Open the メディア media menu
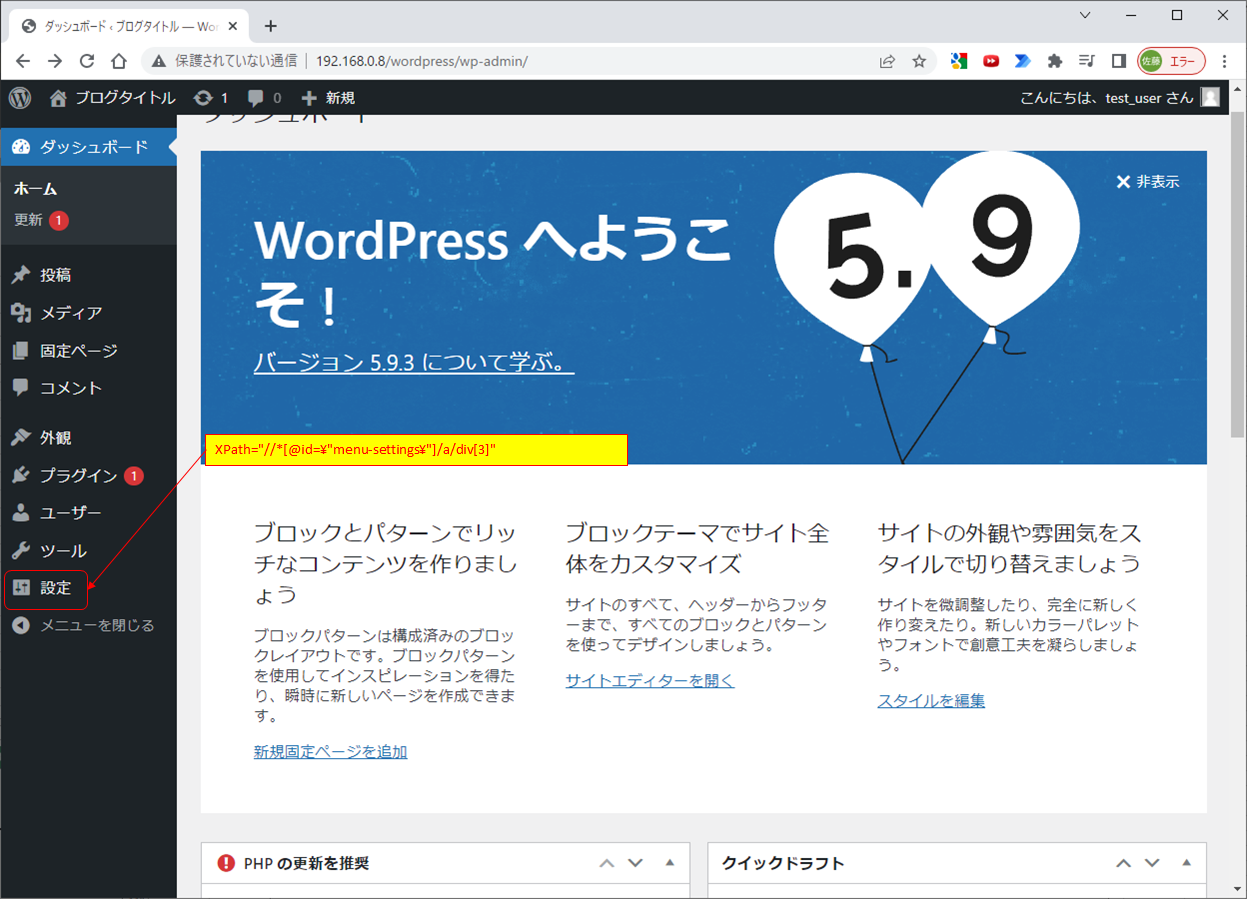1247x899 pixels. pos(88,313)
